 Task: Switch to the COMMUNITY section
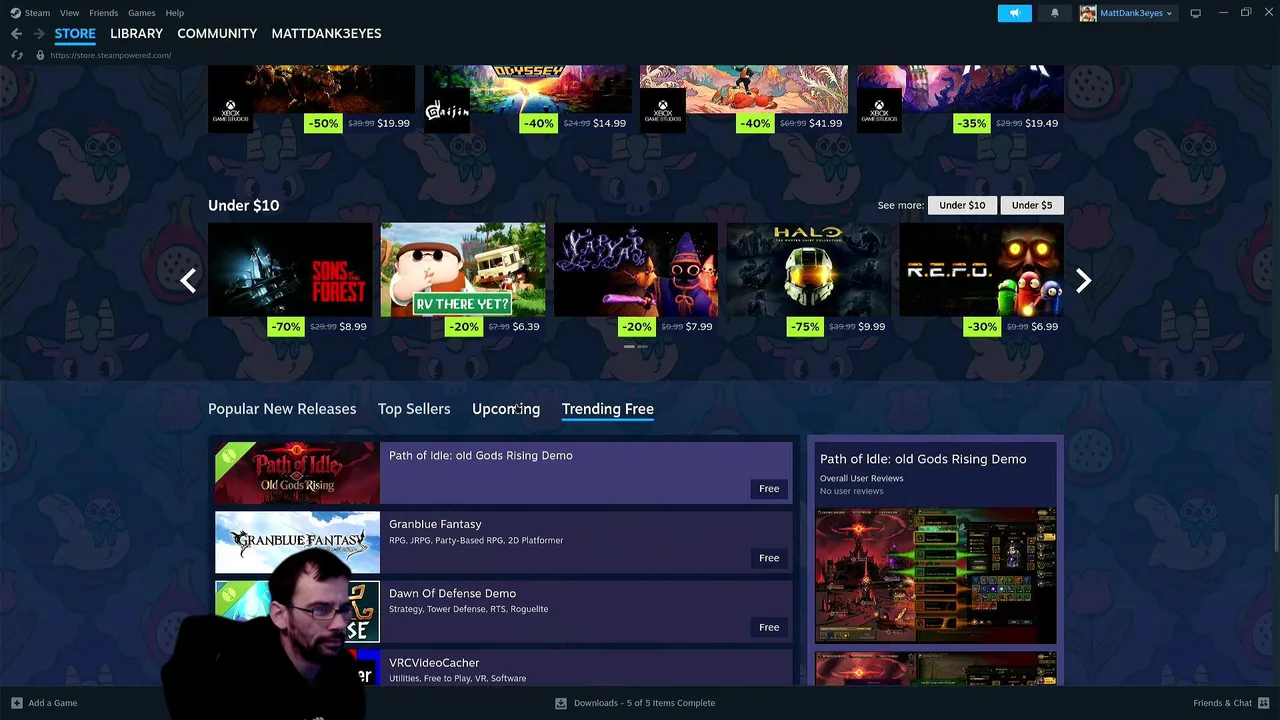click(217, 33)
